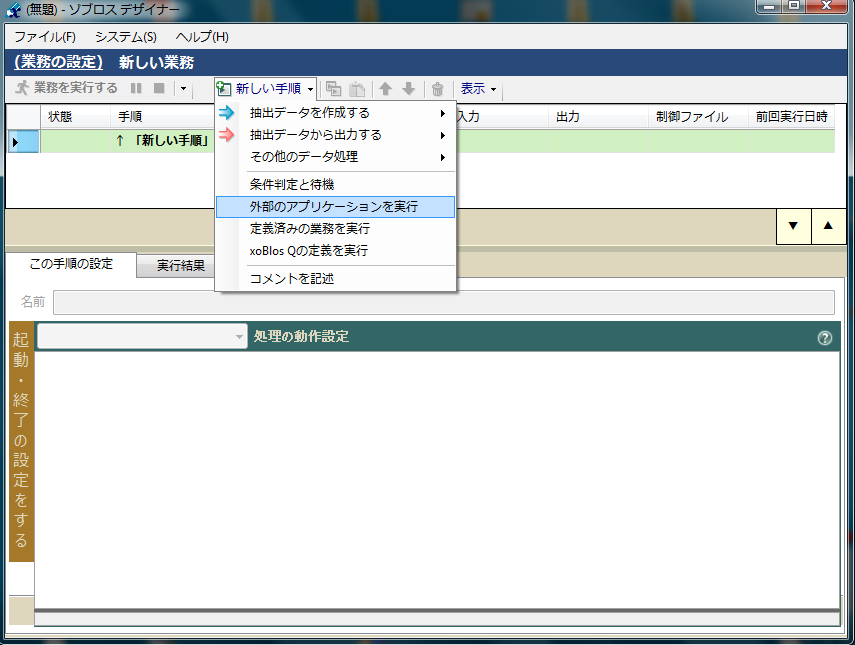Switch to この手順の設定 tab
Screen dimensions: 855x645
pos(71,264)
